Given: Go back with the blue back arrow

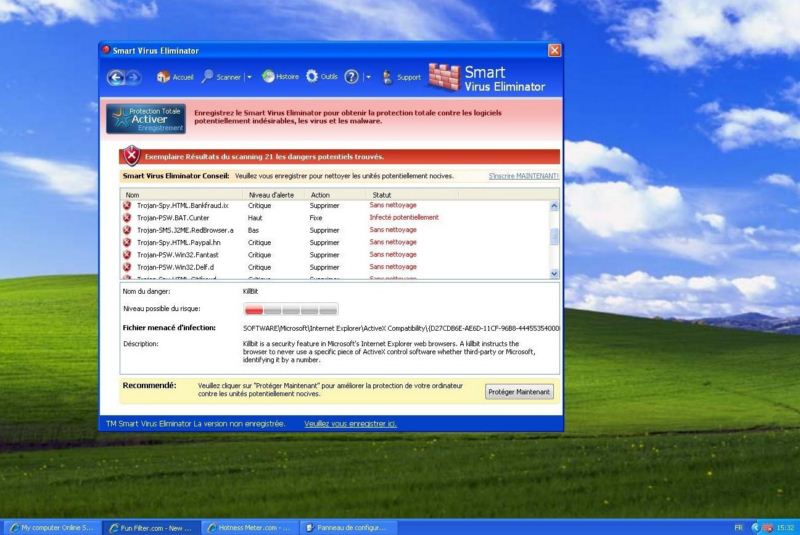Looking at the screenshot, I should click(x=116, y=78).
